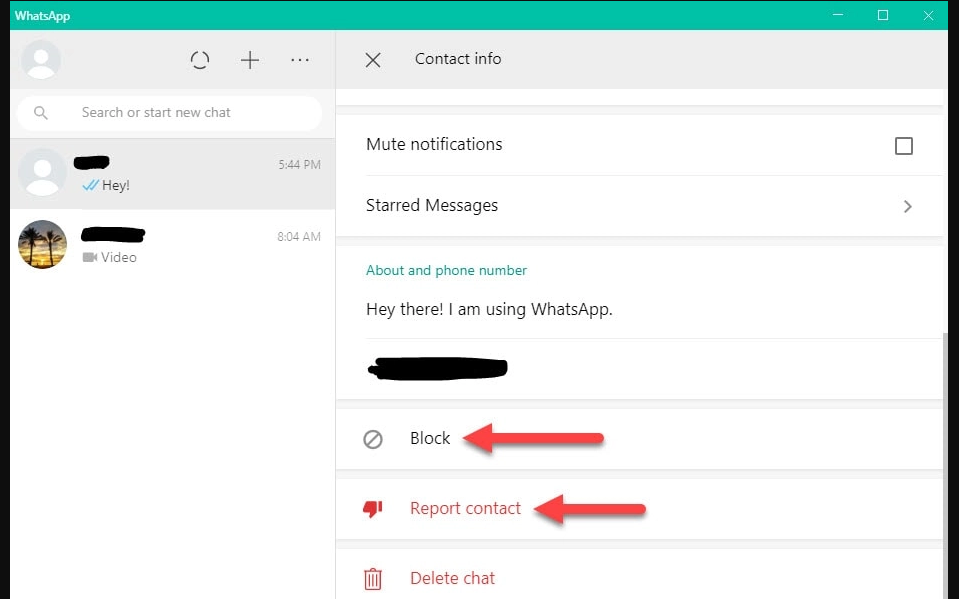This screenshot has height=599, width=959.
Task: Click the status refresh circle icon
Action: point(200,60)
